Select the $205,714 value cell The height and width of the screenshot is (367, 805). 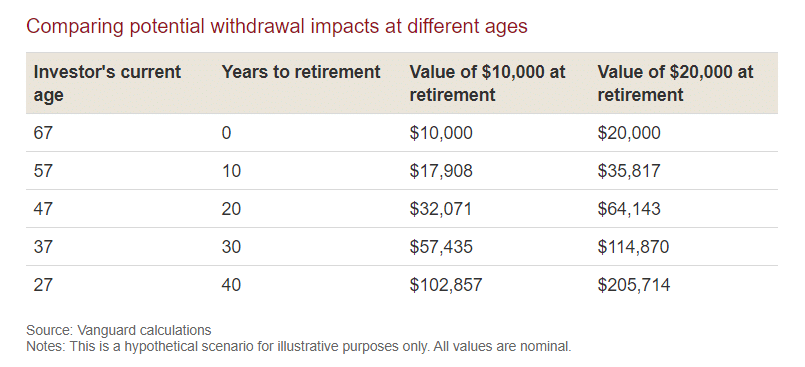tap(634, 285)
